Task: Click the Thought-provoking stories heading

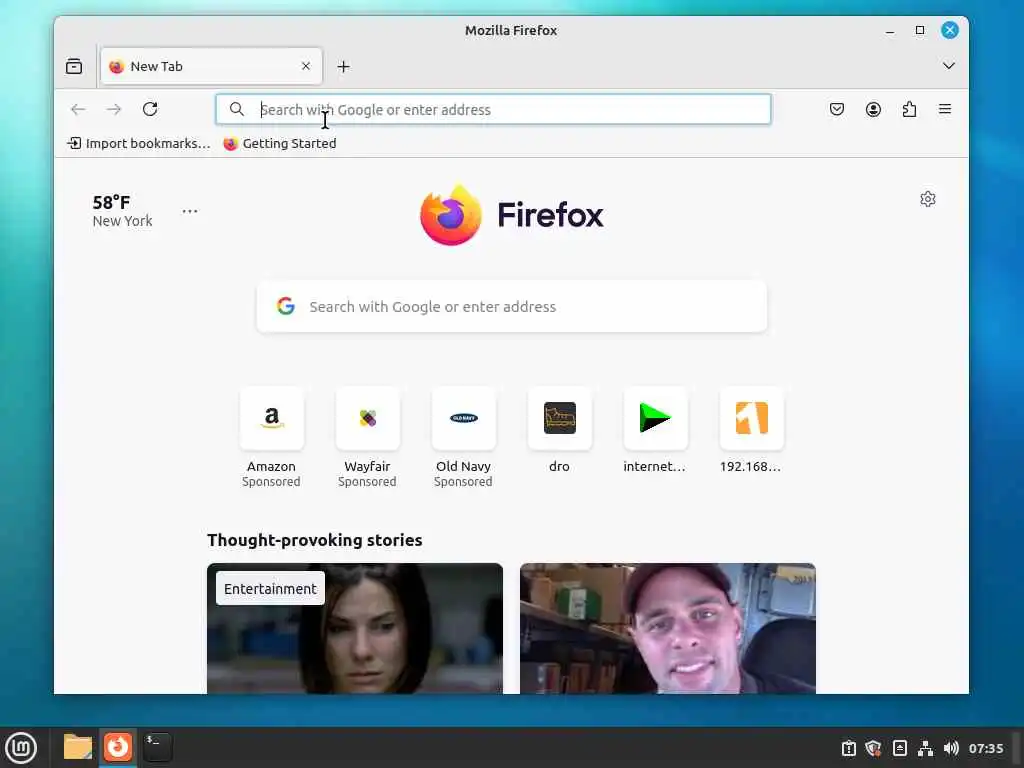Action: tap(315, 540)
